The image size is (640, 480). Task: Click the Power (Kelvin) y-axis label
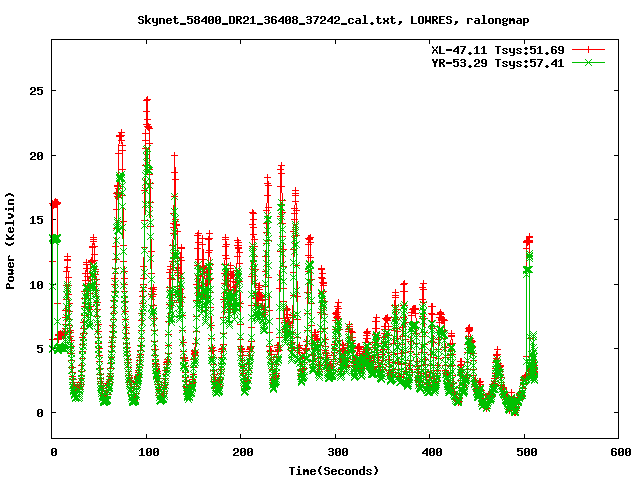pyautogui.click(x=10, y=241)
